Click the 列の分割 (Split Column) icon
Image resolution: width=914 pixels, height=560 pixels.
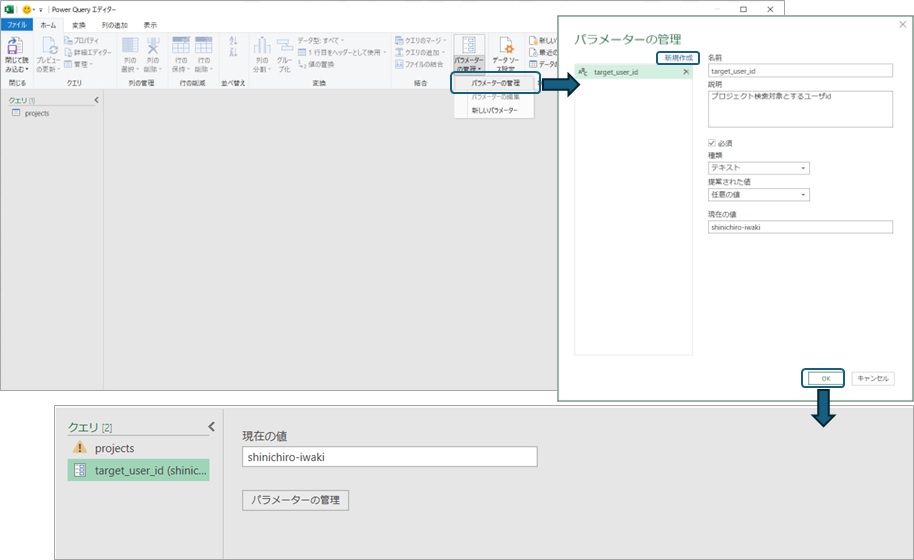(261, 46)
